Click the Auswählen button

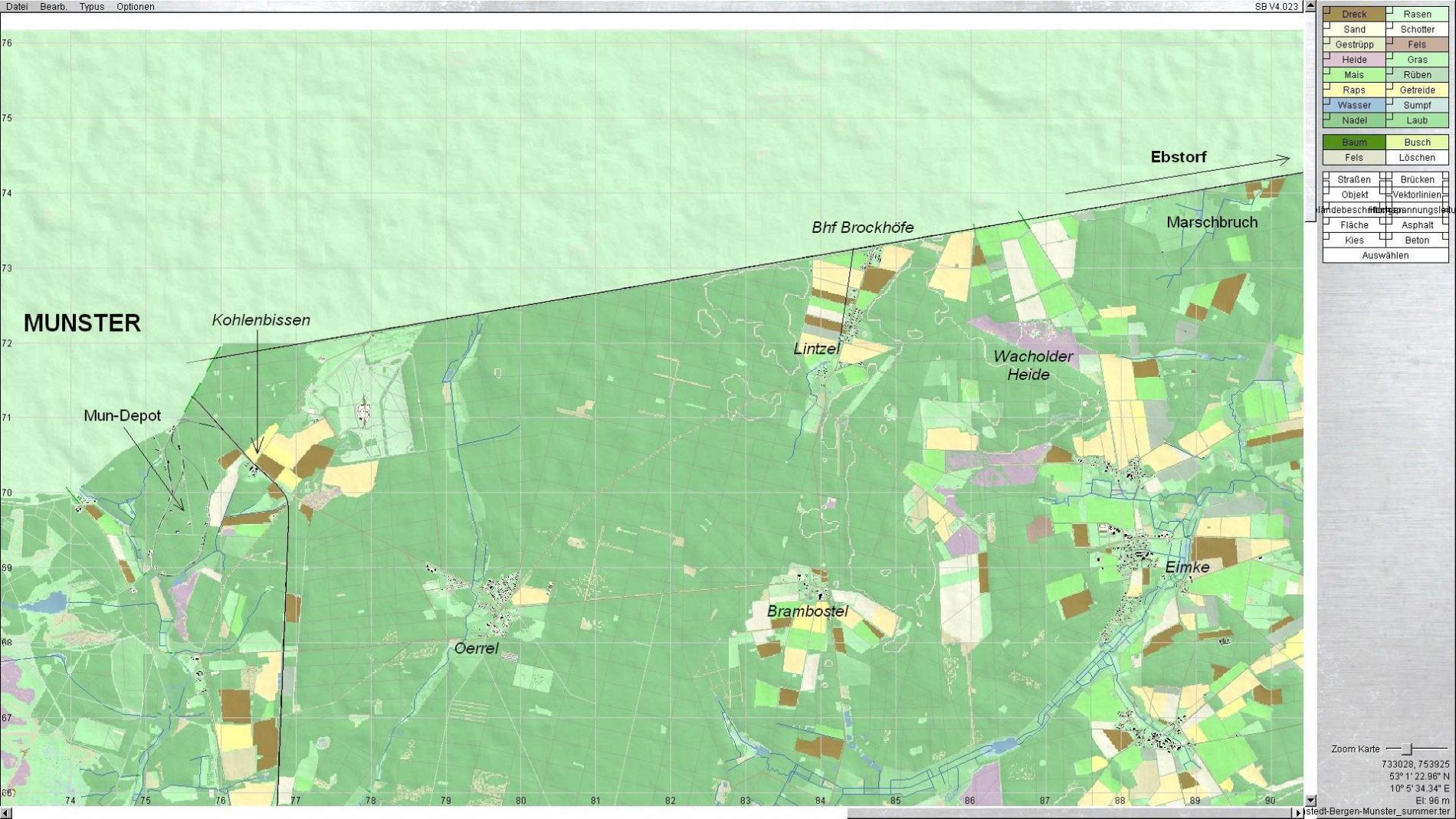[1385, 255]
